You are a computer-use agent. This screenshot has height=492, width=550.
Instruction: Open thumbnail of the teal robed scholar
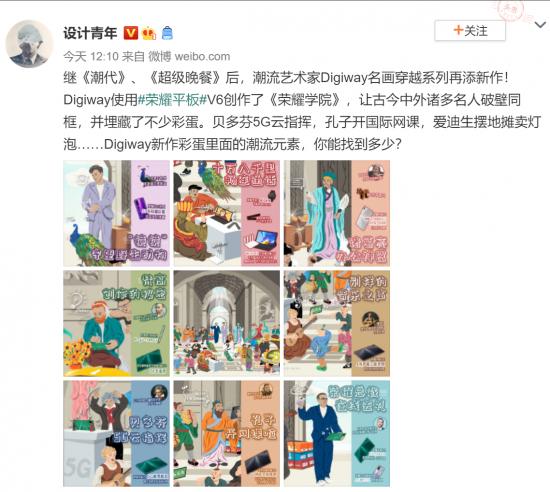[337, 213]
